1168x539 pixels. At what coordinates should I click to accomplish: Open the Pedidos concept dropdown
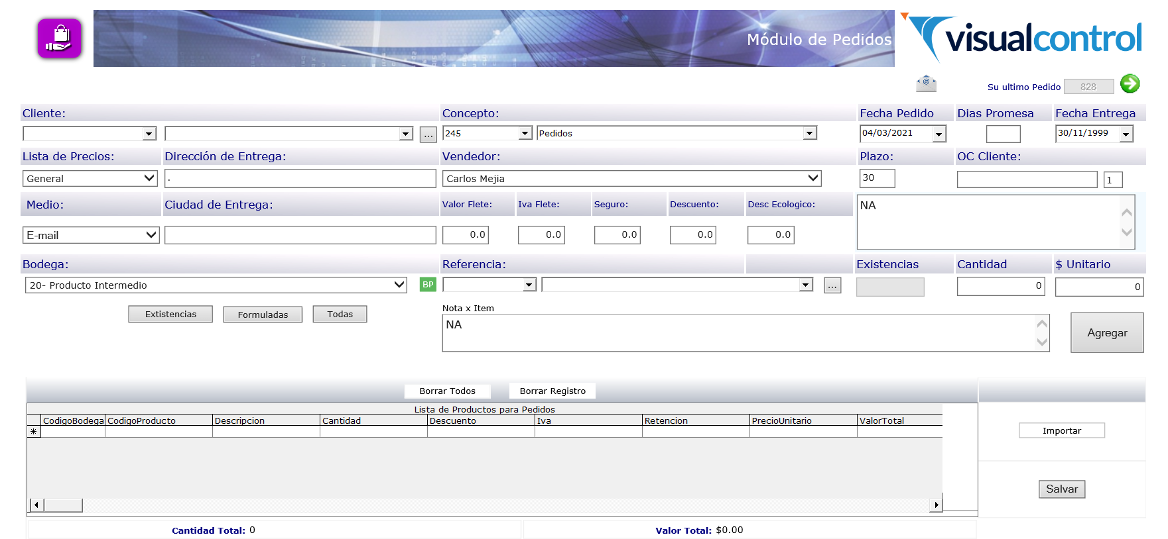810,134
